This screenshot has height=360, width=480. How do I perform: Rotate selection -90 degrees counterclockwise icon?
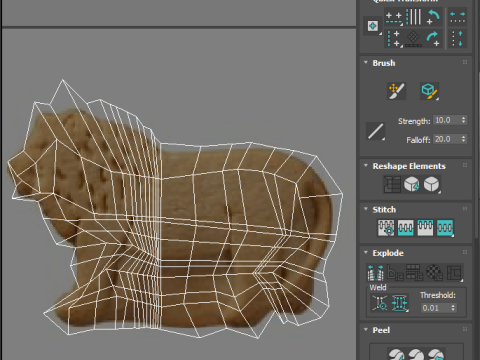pyautogui.click(x=433, y=17)
